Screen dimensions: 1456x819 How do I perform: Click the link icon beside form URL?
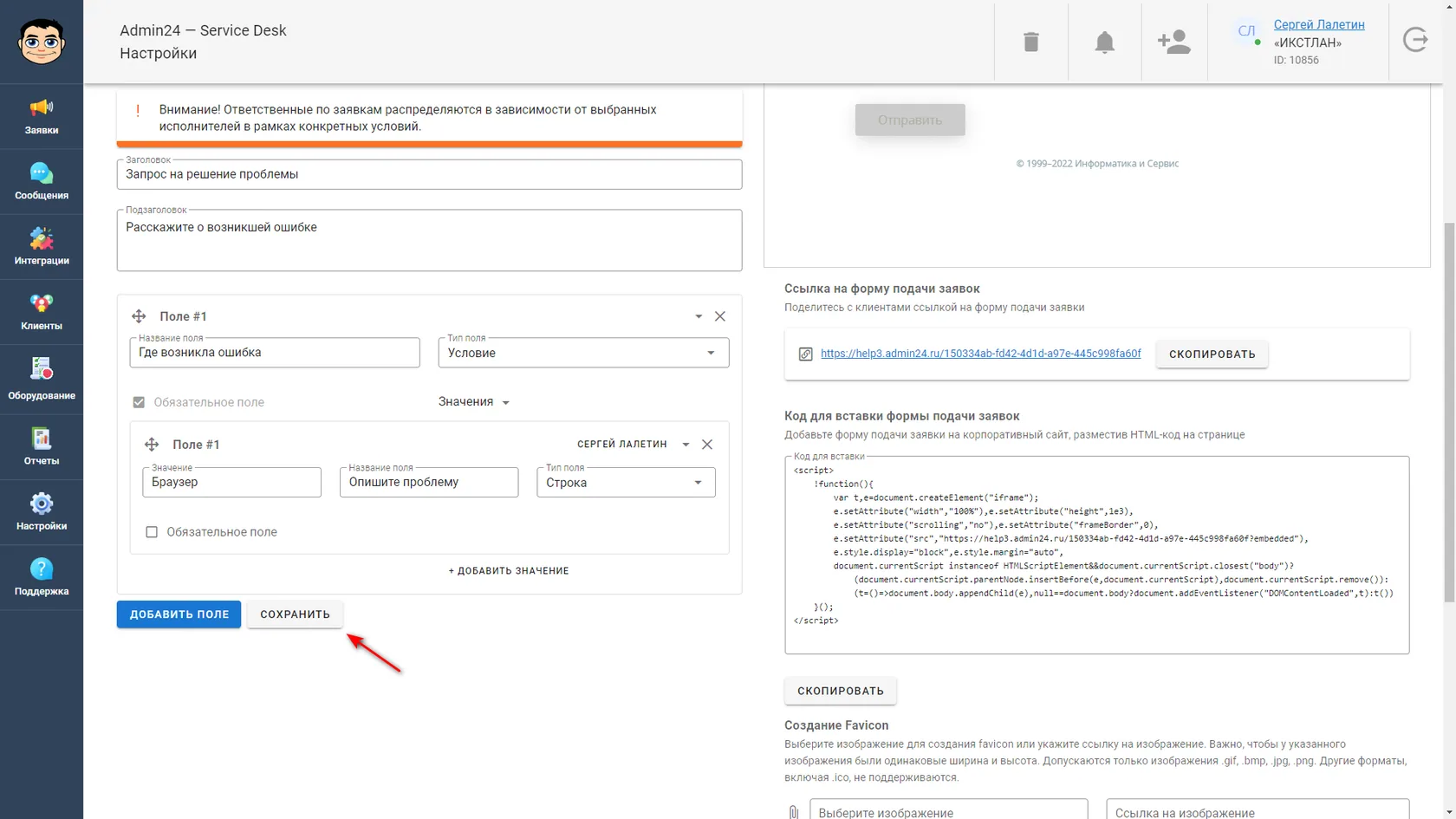[x=805, y=354]
